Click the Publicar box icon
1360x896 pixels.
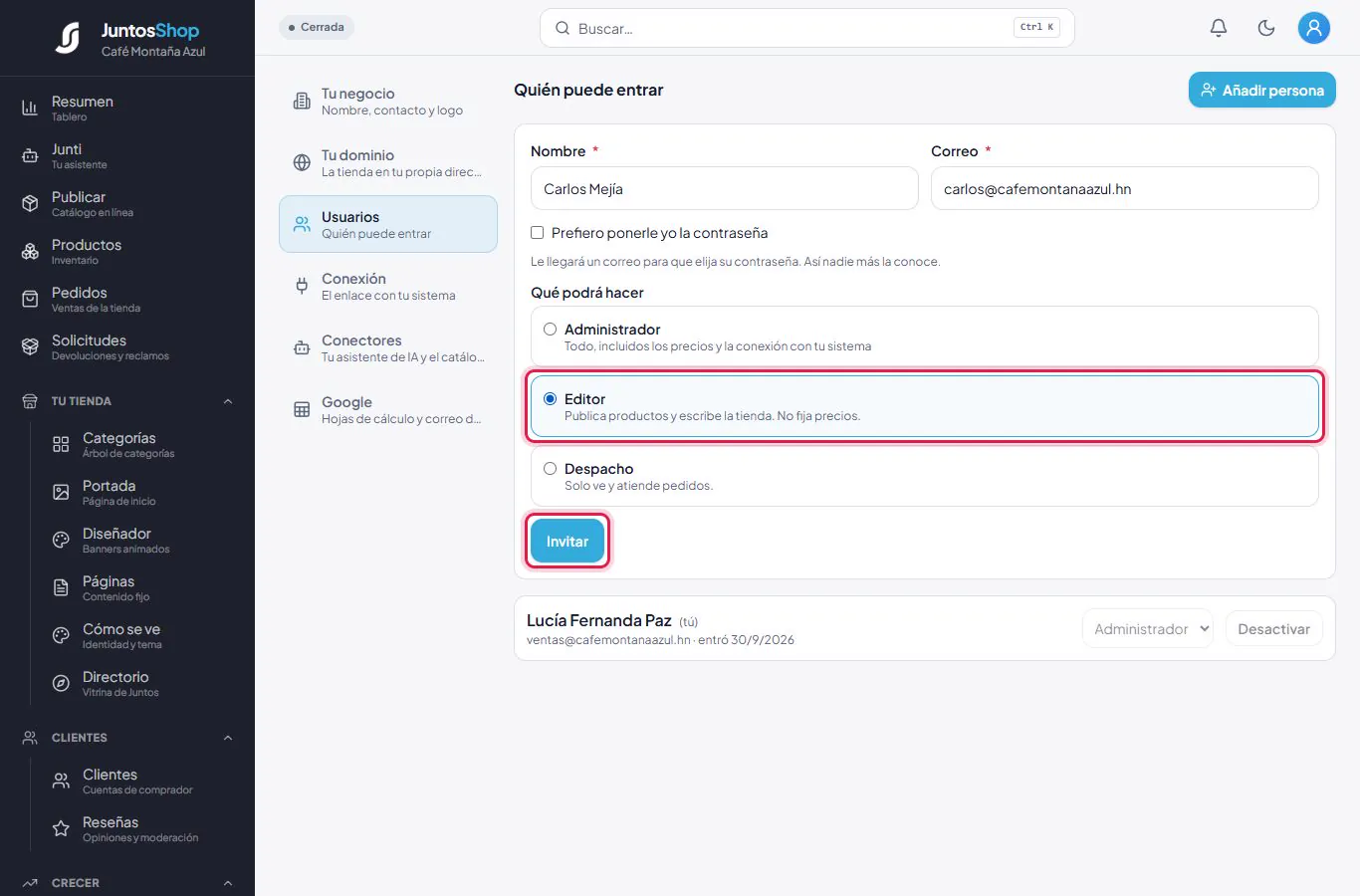[30, 203]
